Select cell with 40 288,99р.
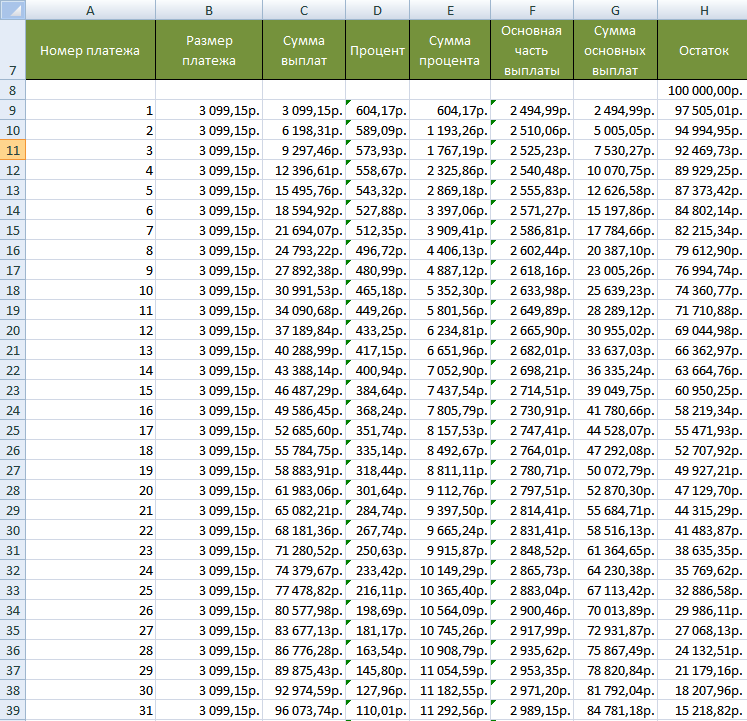Screen dimensions: 747x721 [x=304, y=350]
